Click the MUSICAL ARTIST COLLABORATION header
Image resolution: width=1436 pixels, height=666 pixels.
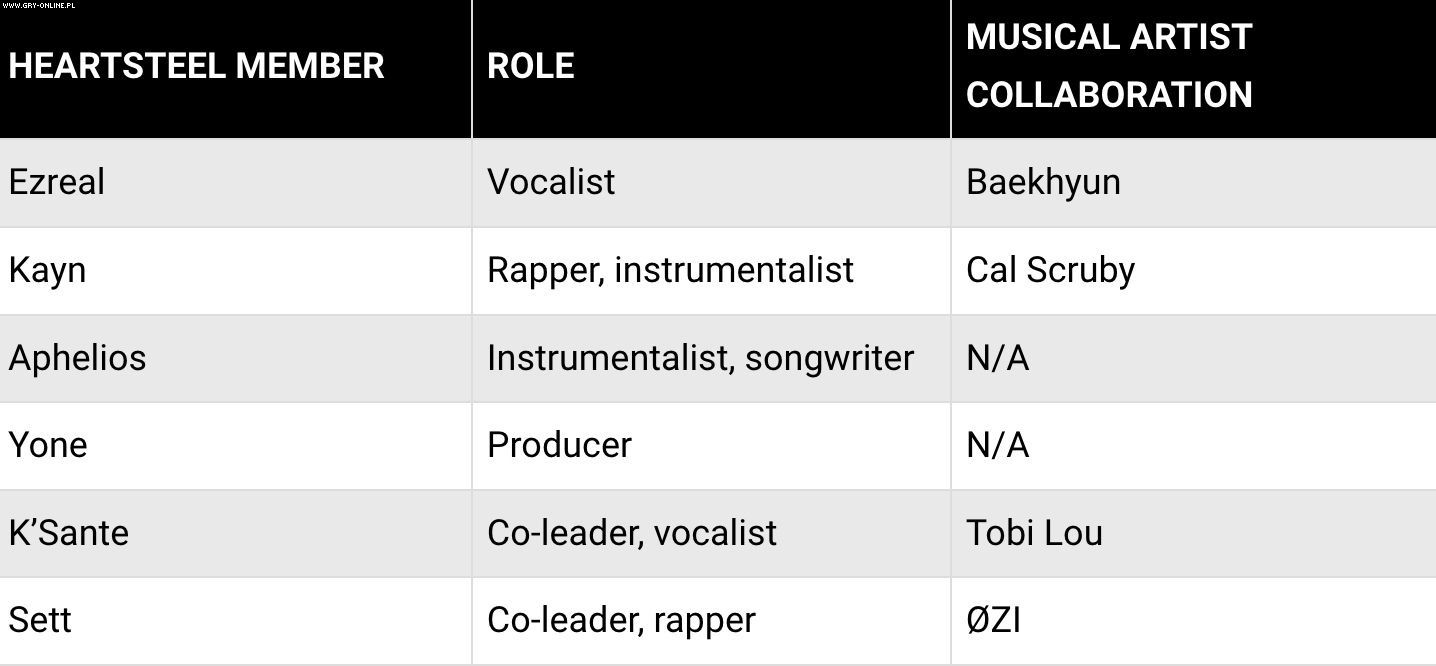pos(1109,66)
